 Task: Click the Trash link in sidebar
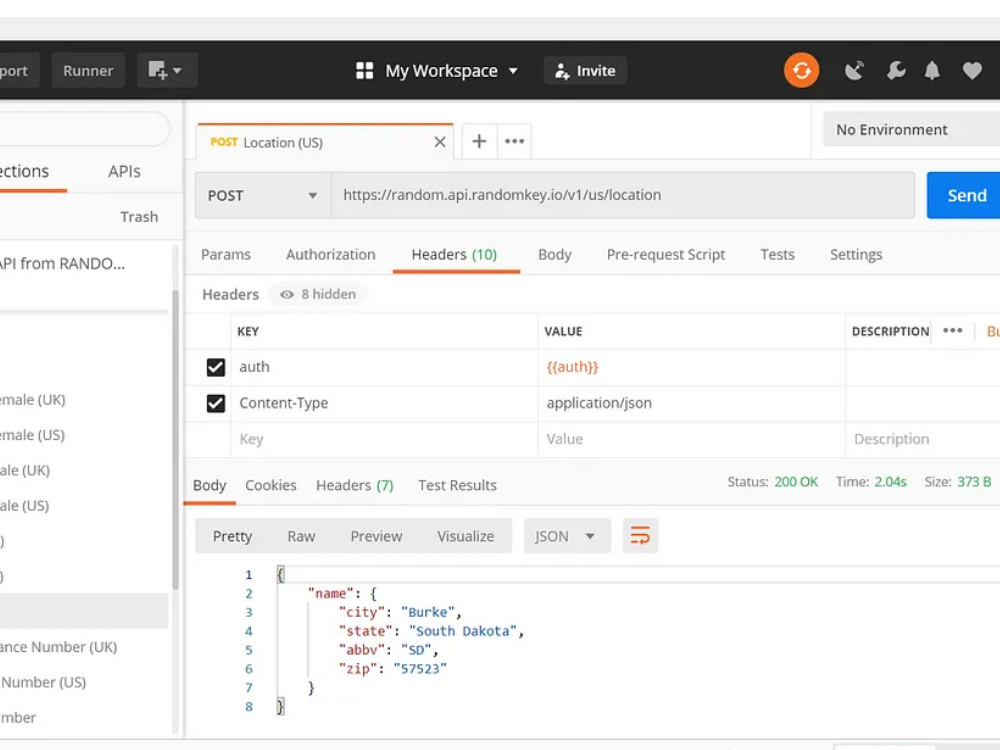tap(138, 217)
